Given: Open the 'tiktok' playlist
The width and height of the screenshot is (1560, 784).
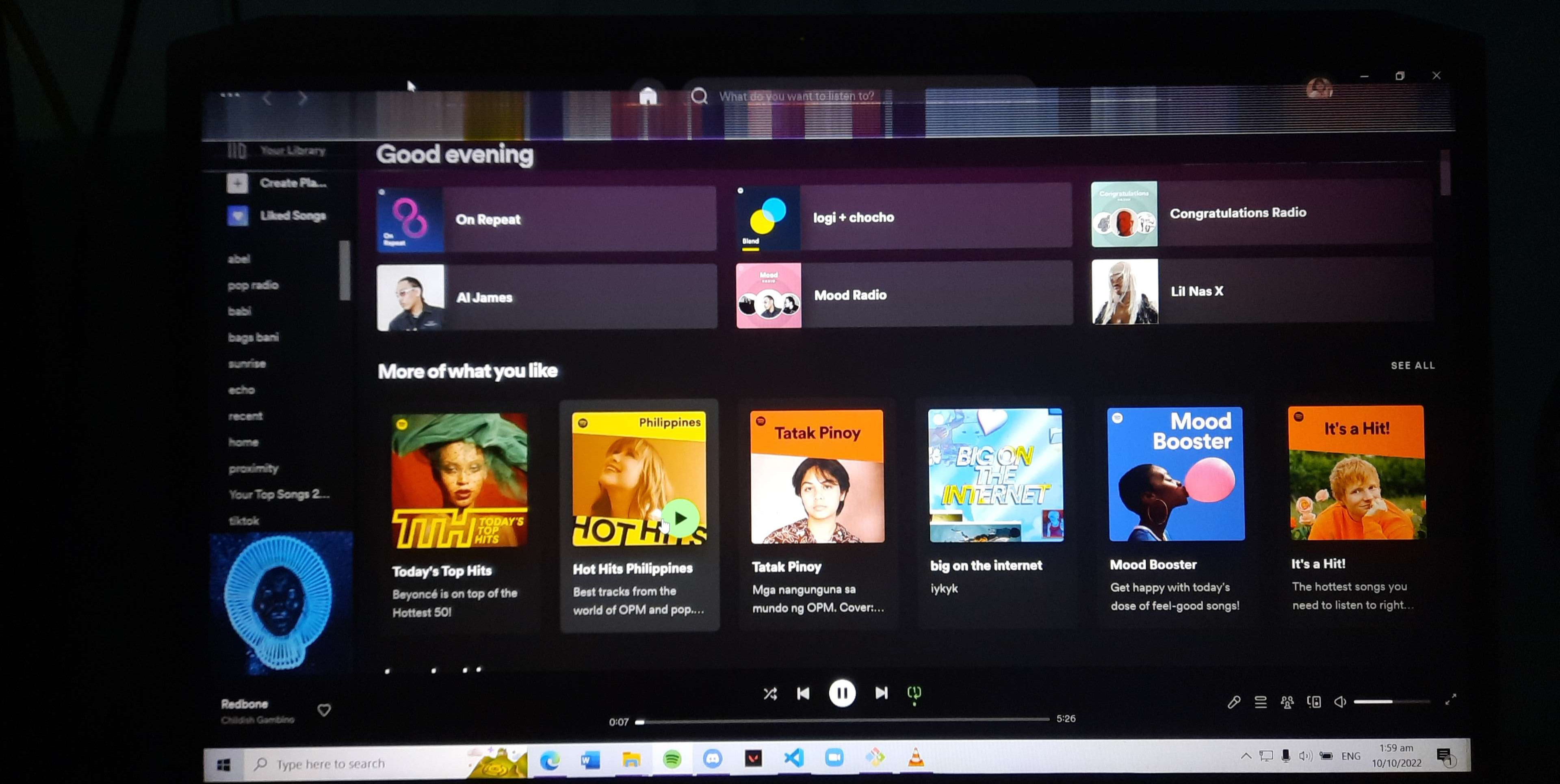Looking at the screenshot, I should 243,521.
